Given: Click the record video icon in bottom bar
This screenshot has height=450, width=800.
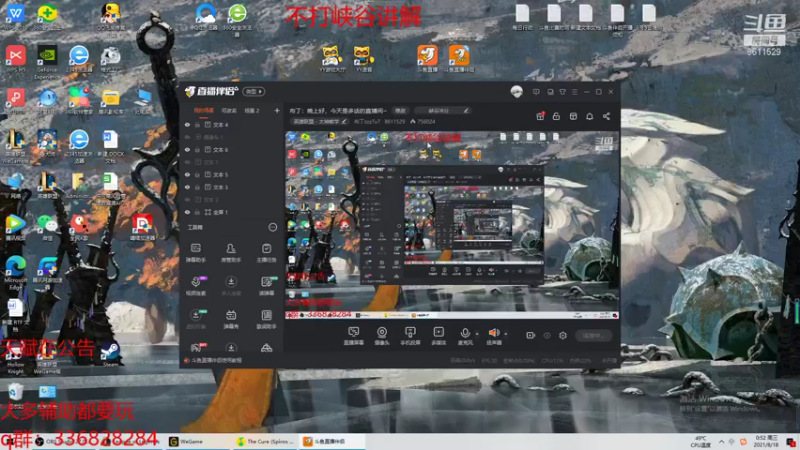Looking at the screenshot, I should pyautogui.click(x=531, y=335).
